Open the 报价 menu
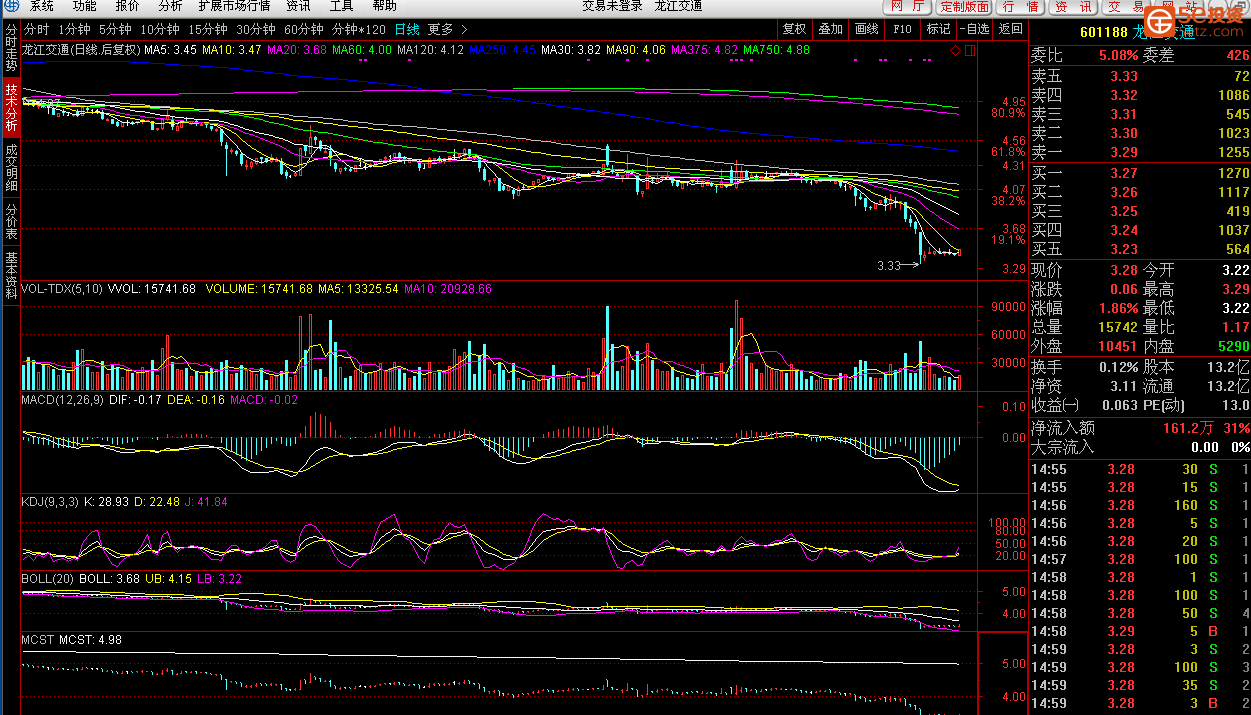This screenshot has height=715, width=1251. 127,6
